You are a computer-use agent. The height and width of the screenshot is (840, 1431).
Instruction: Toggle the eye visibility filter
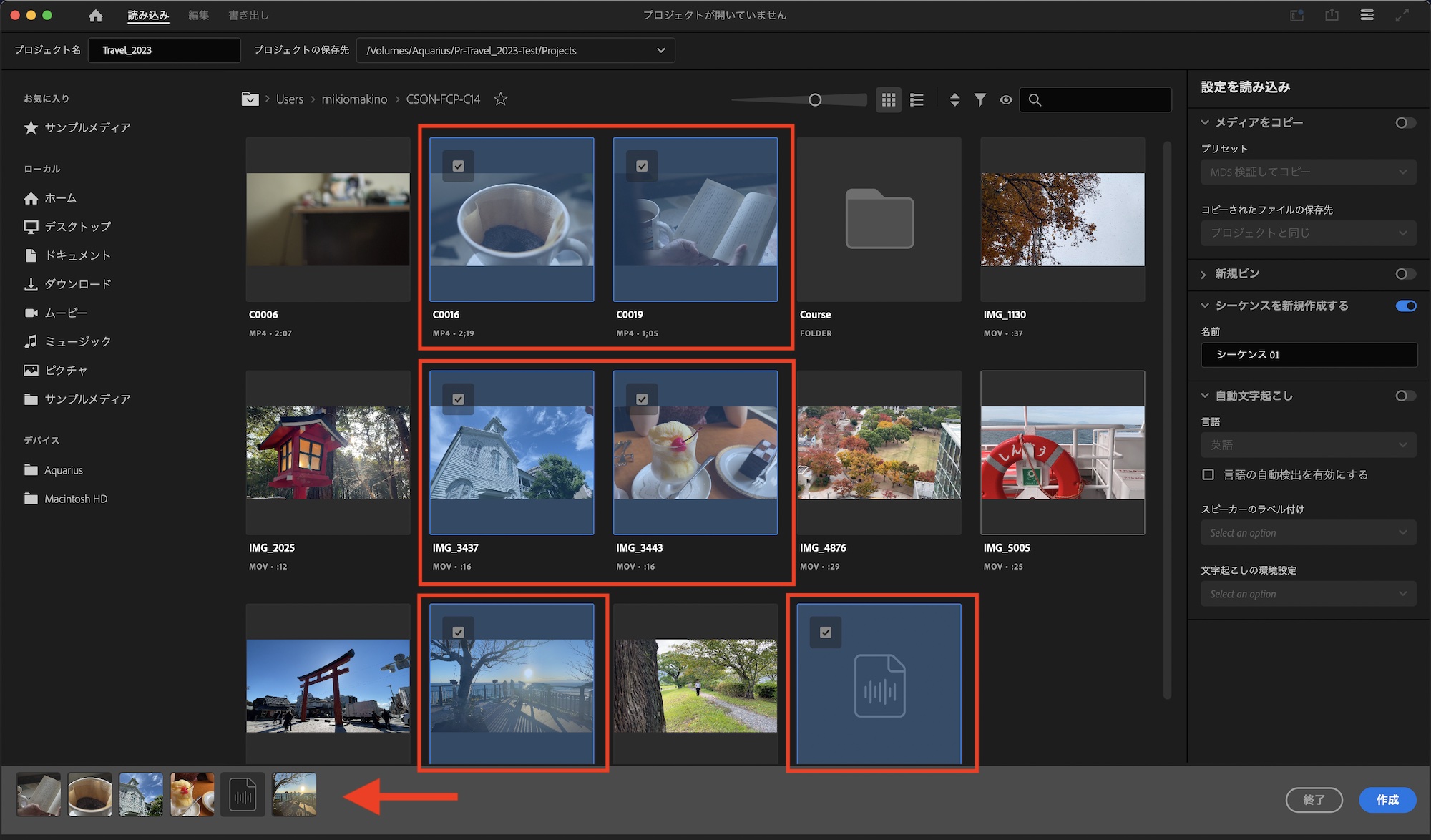(1006, 100)
